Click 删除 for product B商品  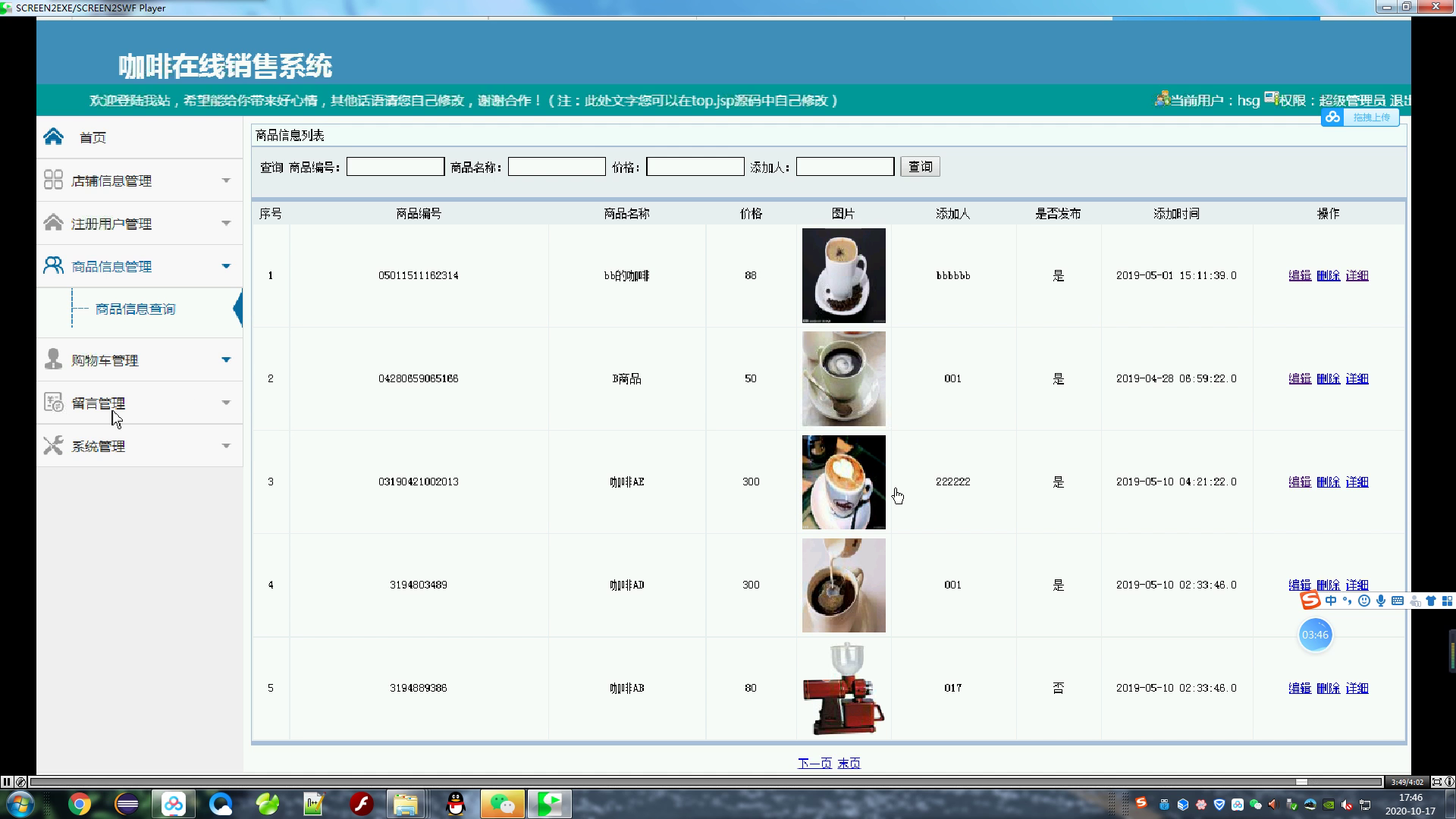1328,378
